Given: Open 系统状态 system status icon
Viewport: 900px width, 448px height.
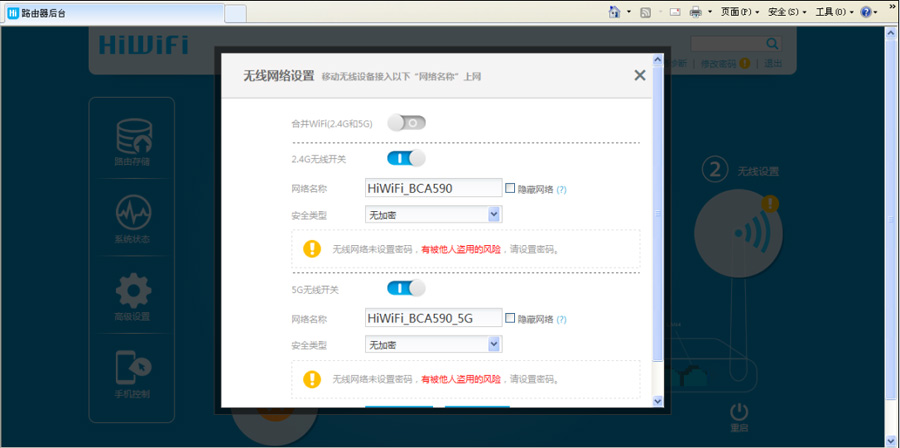Looking at the screenshot, I should pyautogui.click(x=133, y=220).
